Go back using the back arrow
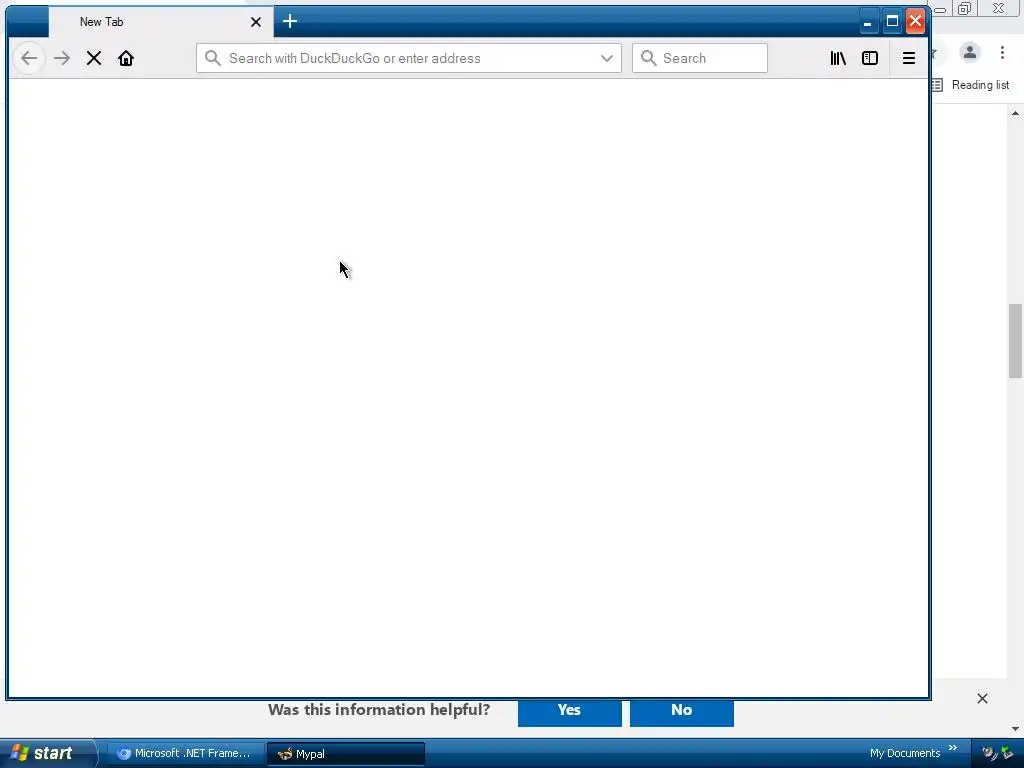The width and height of the screenshot is (1024, 768). 29,58
